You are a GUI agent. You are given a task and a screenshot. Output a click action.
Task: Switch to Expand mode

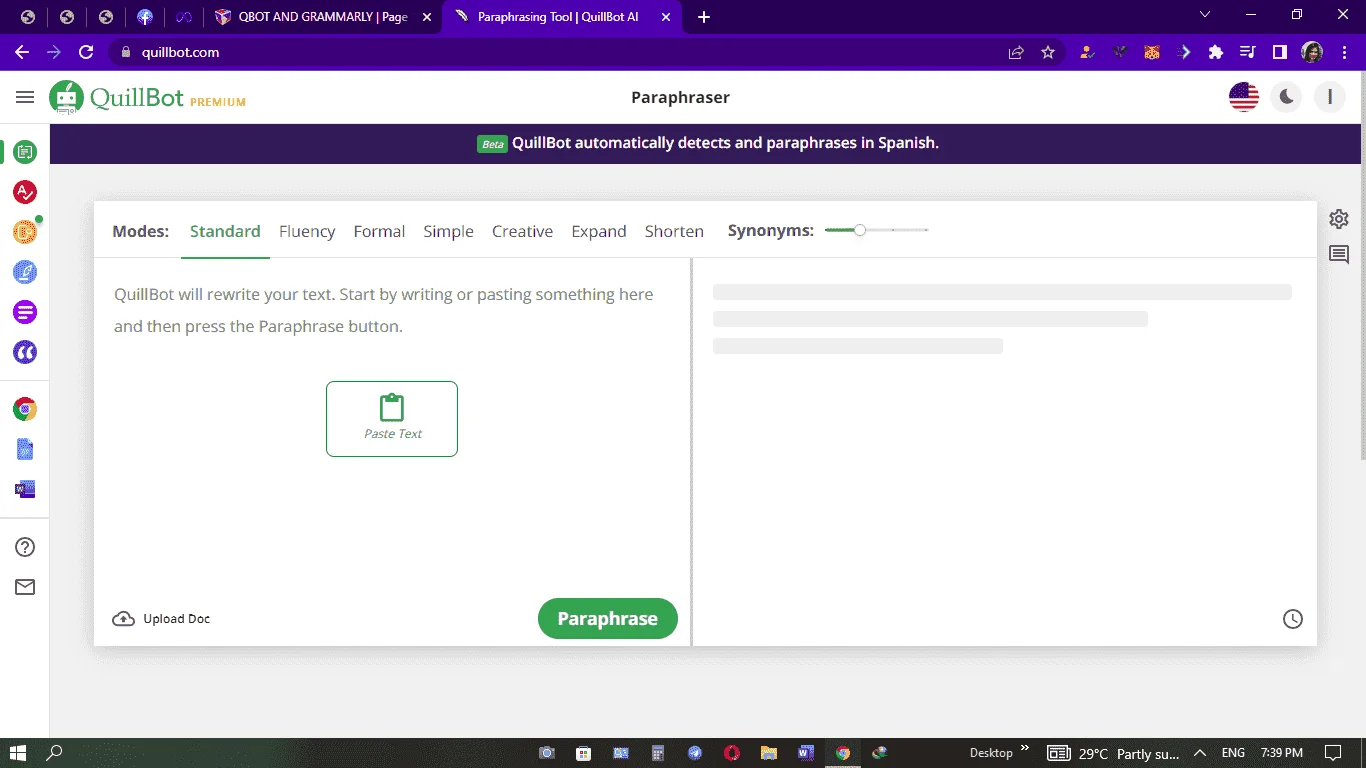599,231
